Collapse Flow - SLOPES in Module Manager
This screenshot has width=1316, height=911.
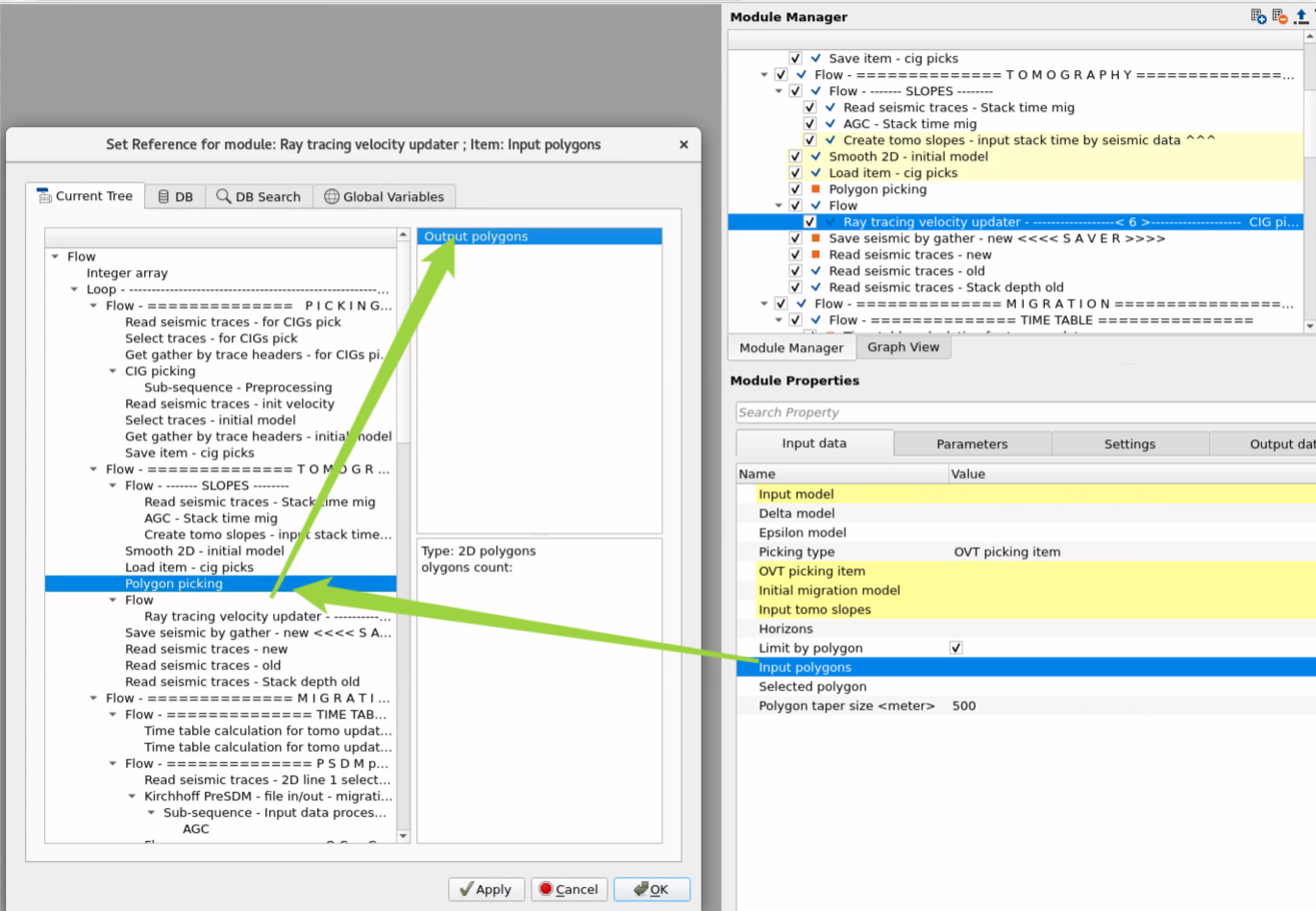[x=779, y=91]
